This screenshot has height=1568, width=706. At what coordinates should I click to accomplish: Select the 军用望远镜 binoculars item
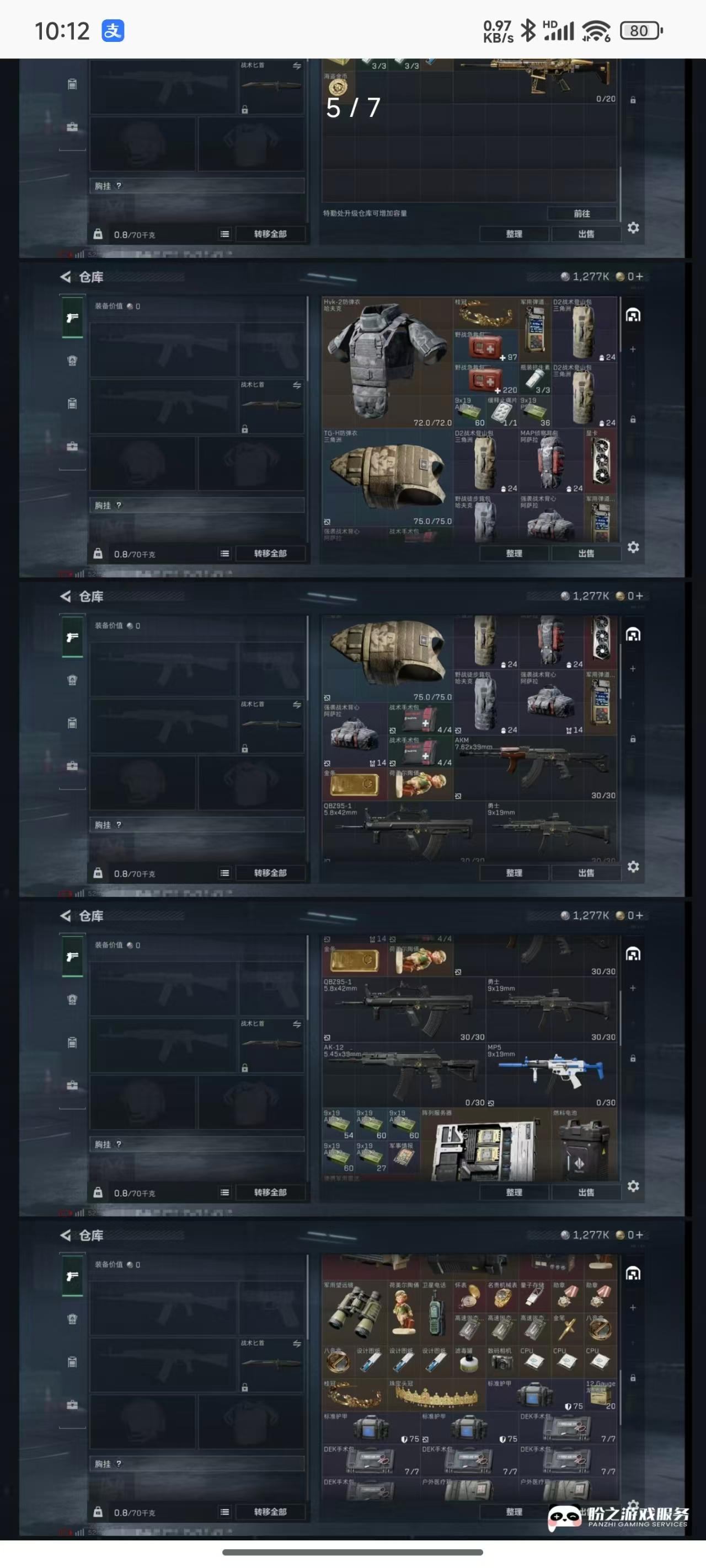click(355, 1314)
